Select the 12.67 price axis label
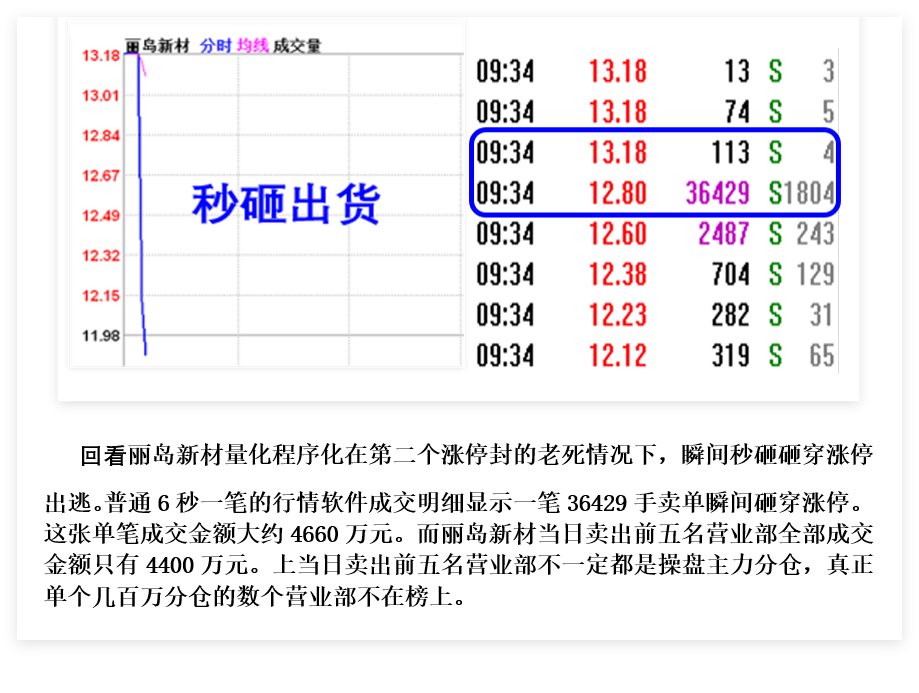Image resolution: width=919 pixels, height=693 pixels. point(101,176)
